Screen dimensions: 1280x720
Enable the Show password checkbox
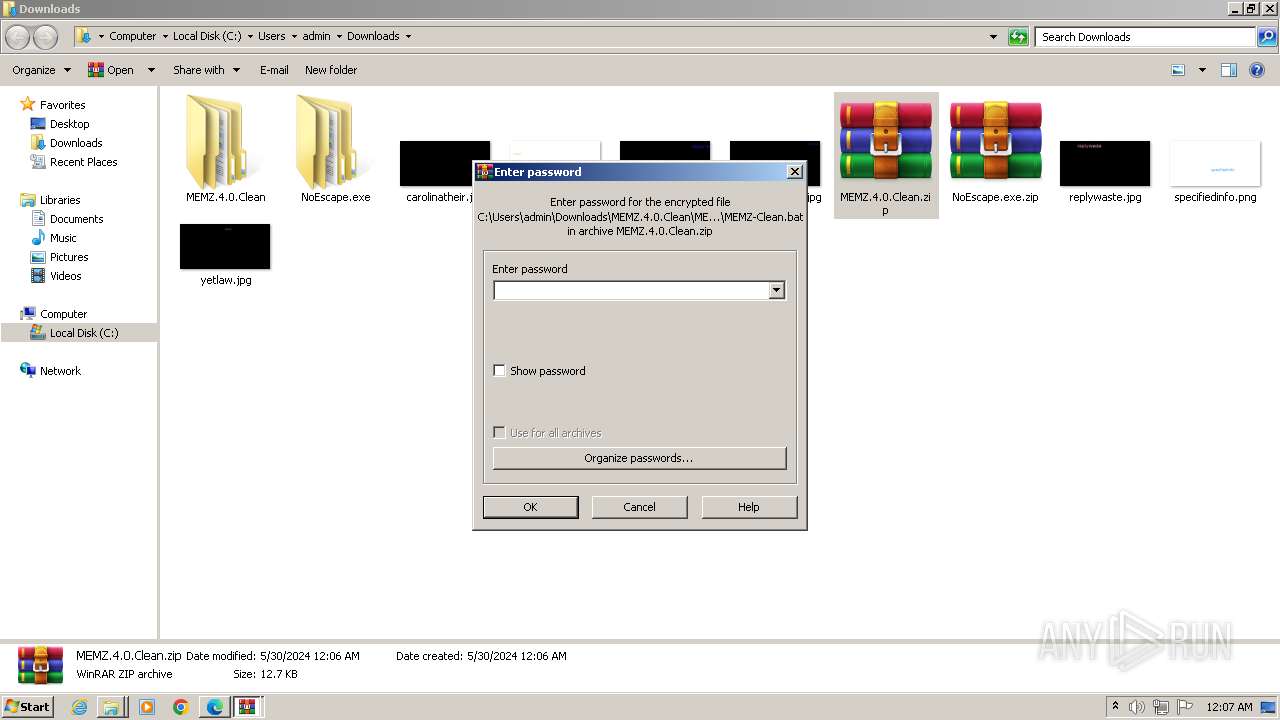499,371
